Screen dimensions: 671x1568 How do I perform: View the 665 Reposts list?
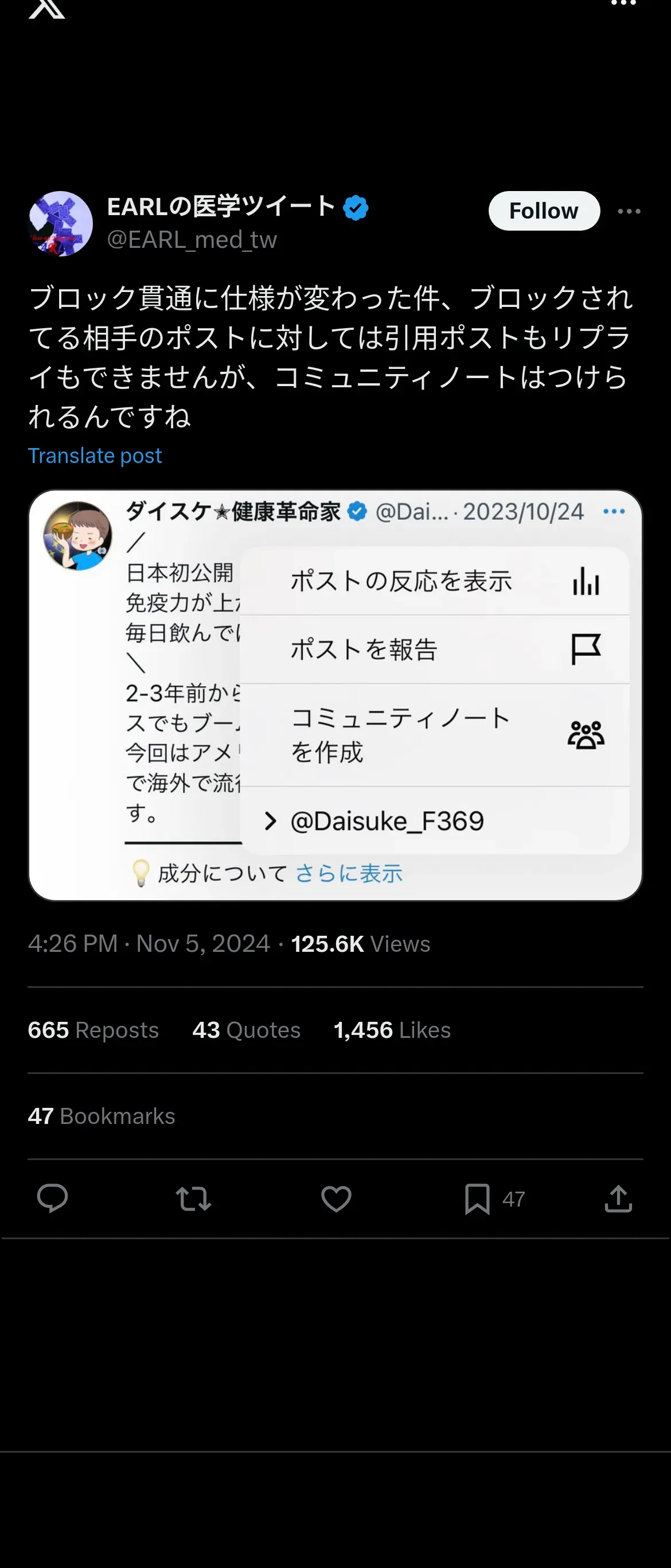93,1030
